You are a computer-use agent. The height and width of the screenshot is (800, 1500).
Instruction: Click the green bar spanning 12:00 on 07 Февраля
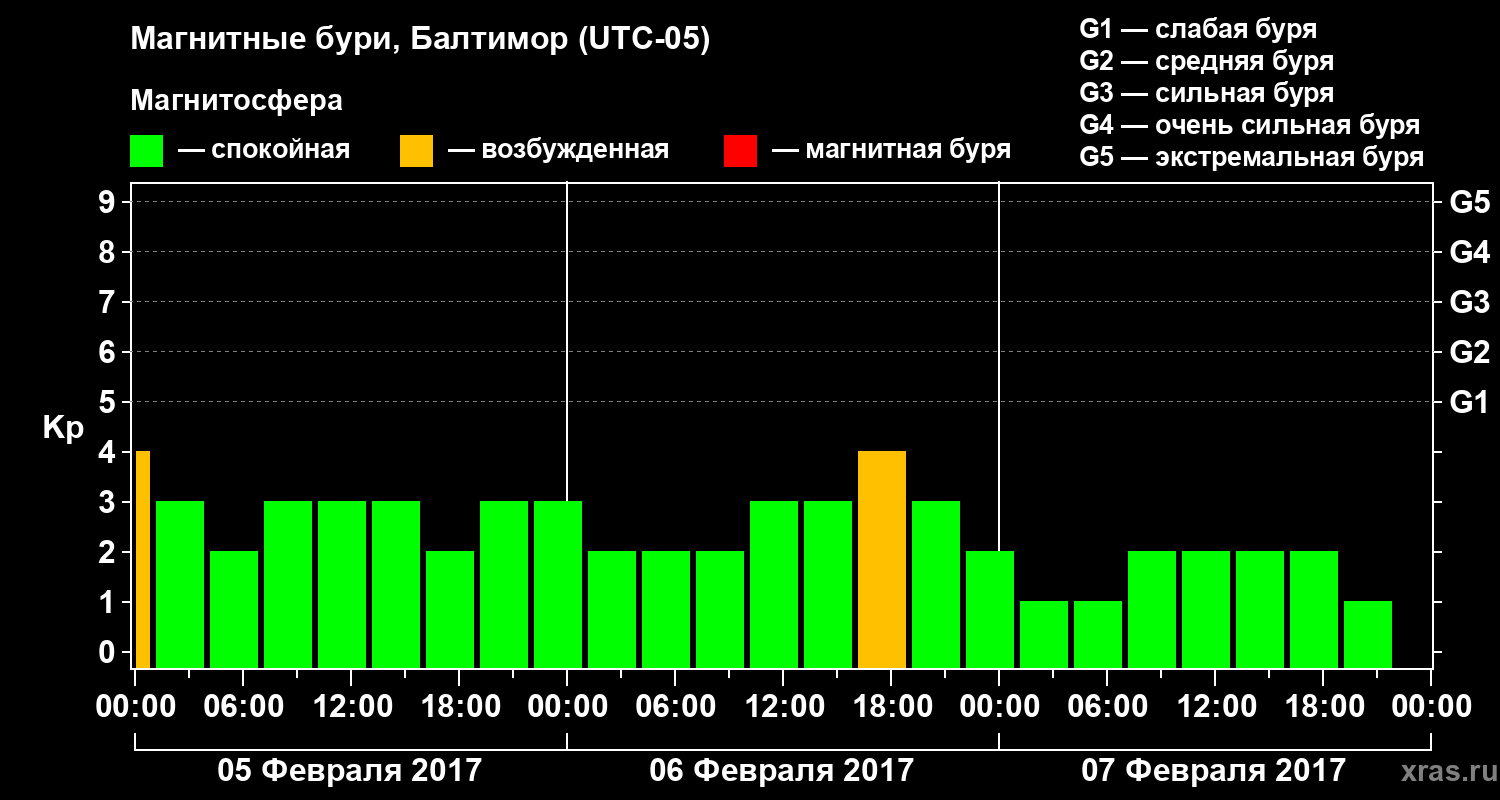pyautogui.click(x=1206, y=609)
